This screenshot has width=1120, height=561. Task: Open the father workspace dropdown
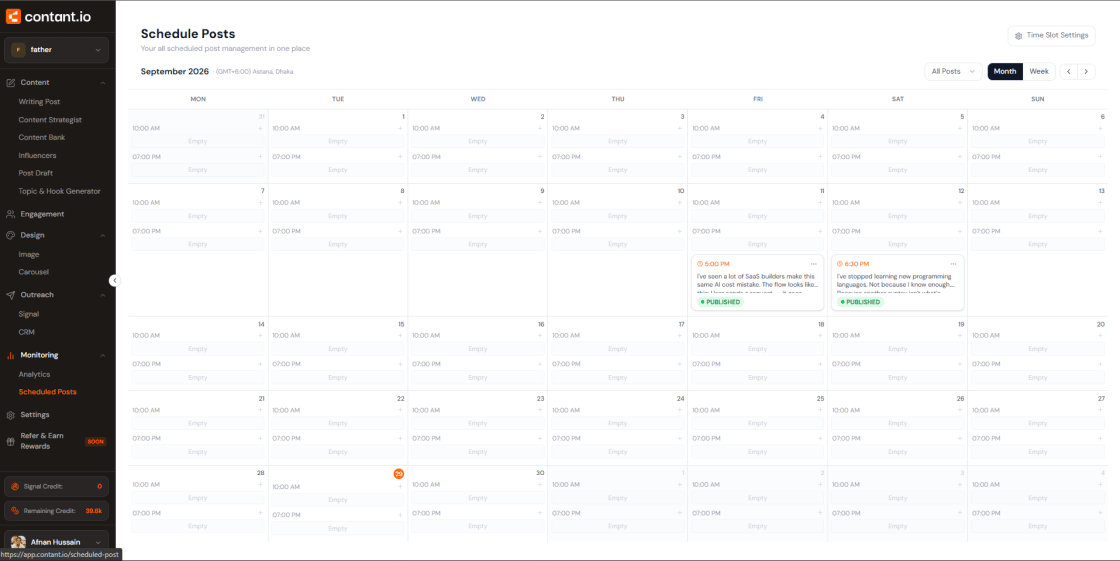tap(56, 50)
